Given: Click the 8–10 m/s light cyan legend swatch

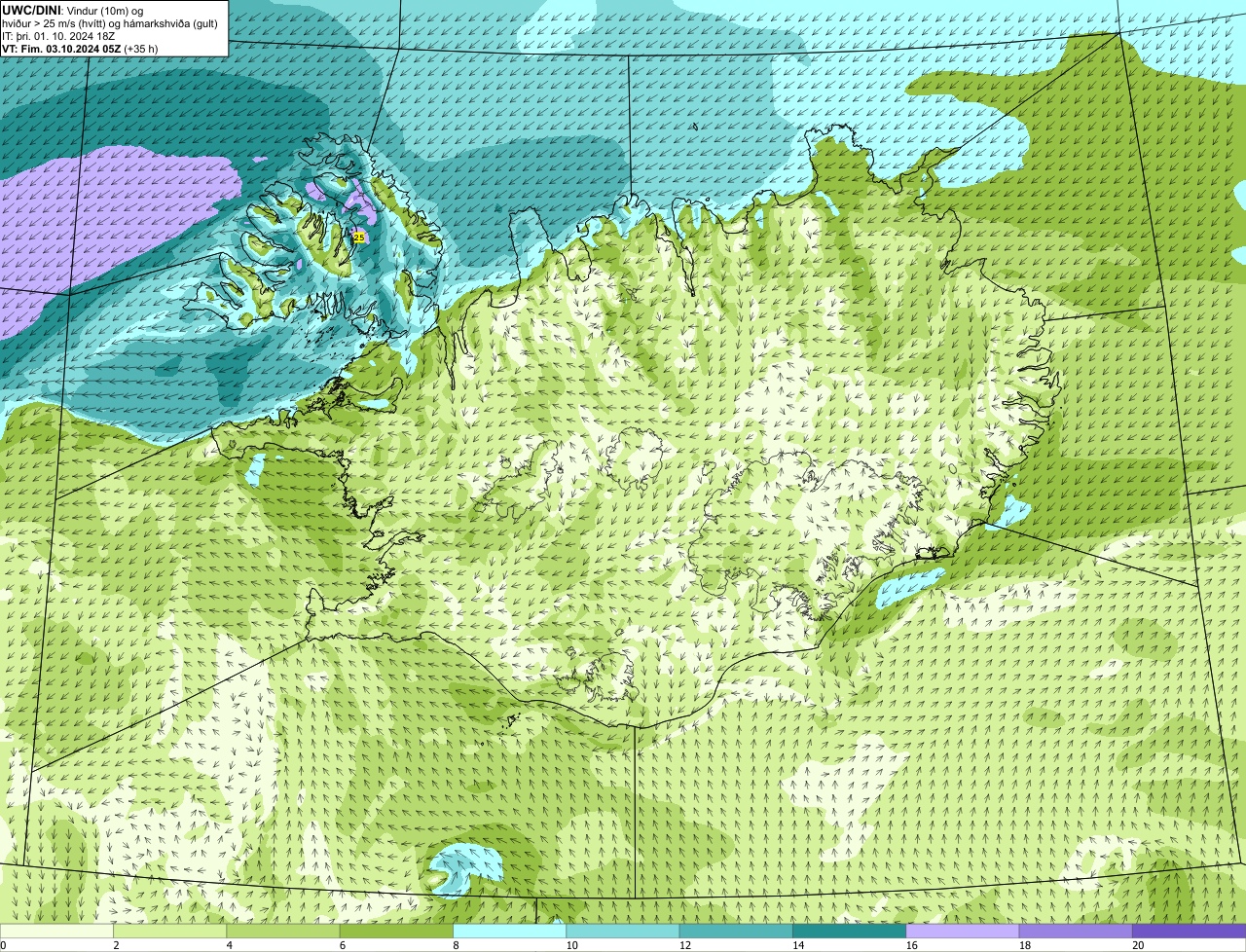Looking at the screenshot, I should click(x=510, y=931).
